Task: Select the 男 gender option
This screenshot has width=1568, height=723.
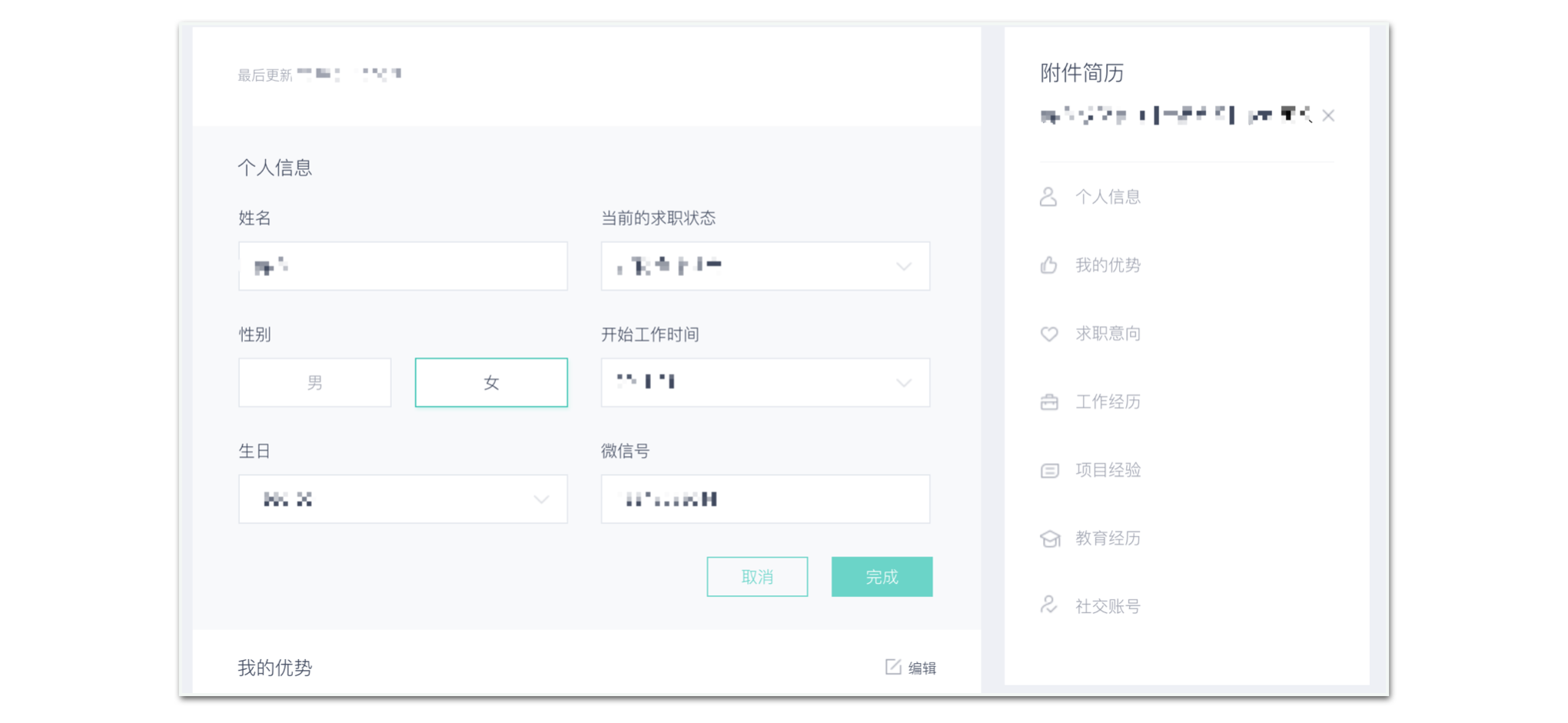Action: 314,382
